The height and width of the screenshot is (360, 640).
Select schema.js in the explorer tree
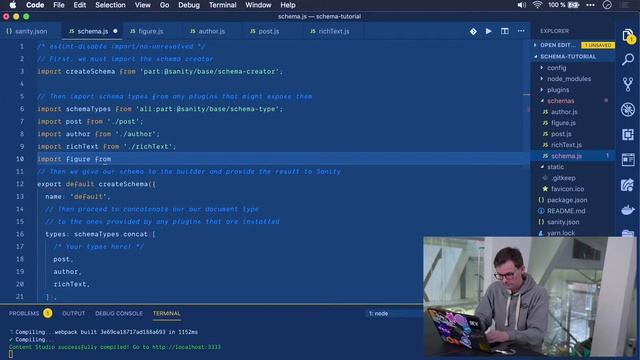(x=566, y=156)
